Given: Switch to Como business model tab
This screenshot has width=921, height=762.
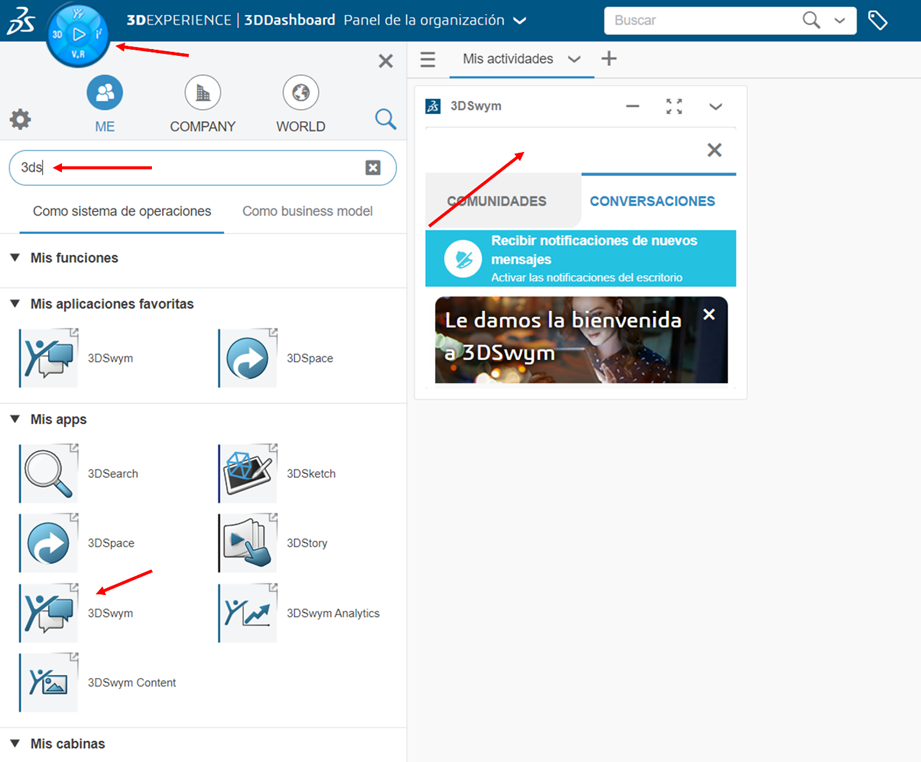Looking at the screenshot, I should [x=307, y=212].
